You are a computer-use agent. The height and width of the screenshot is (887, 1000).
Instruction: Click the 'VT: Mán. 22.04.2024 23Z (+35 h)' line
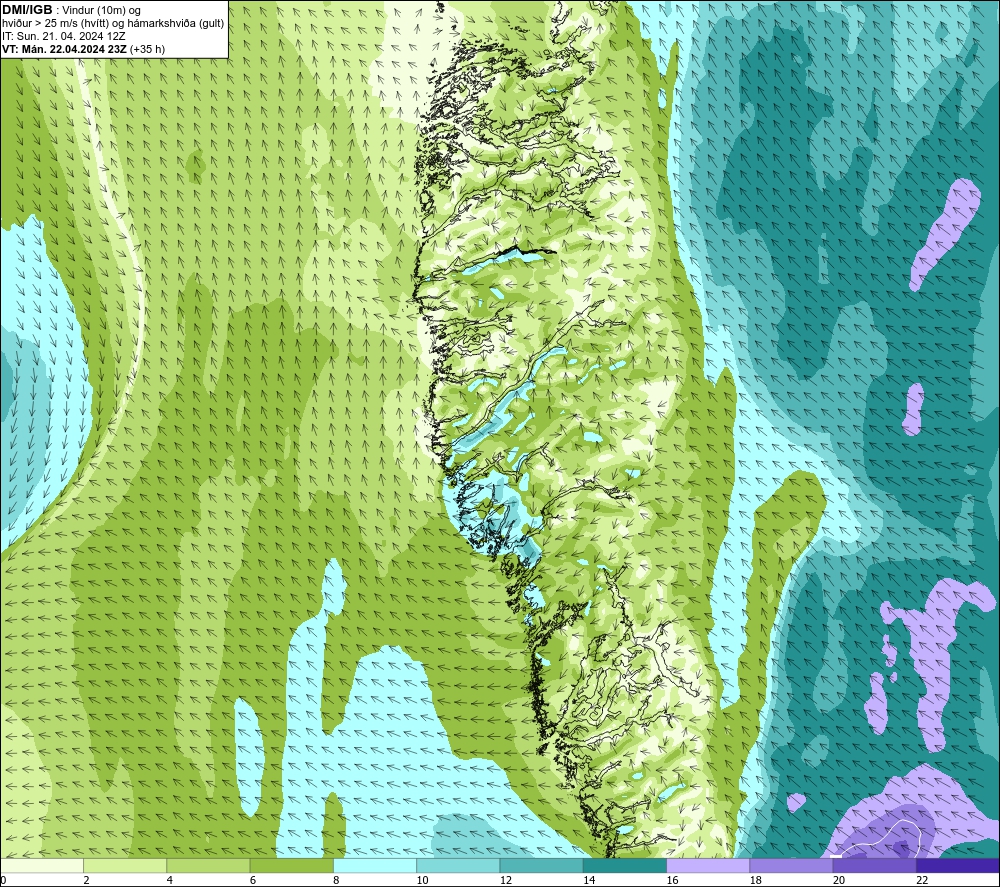click(84, 48)
